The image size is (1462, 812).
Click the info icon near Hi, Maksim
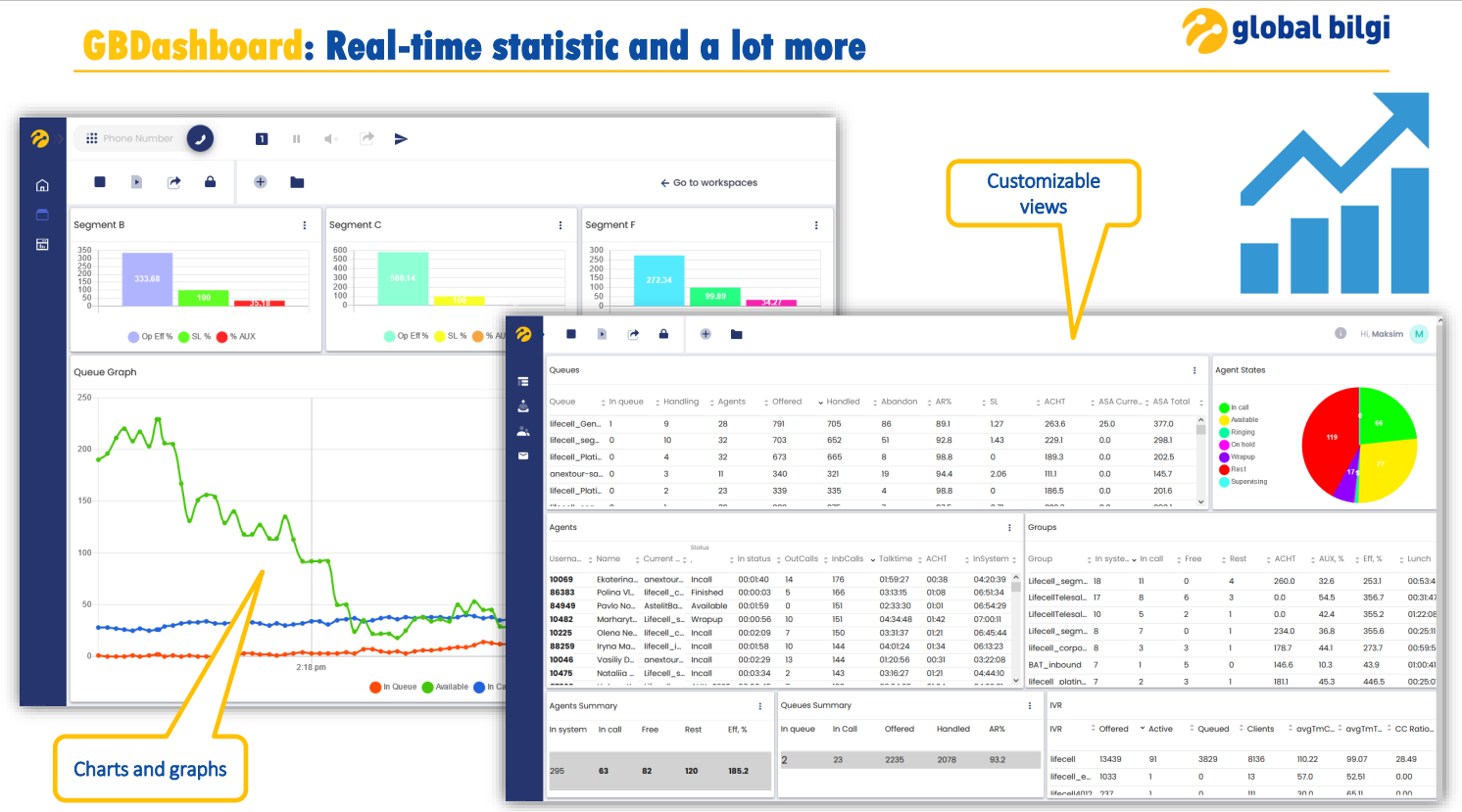tap(1340, 334)
